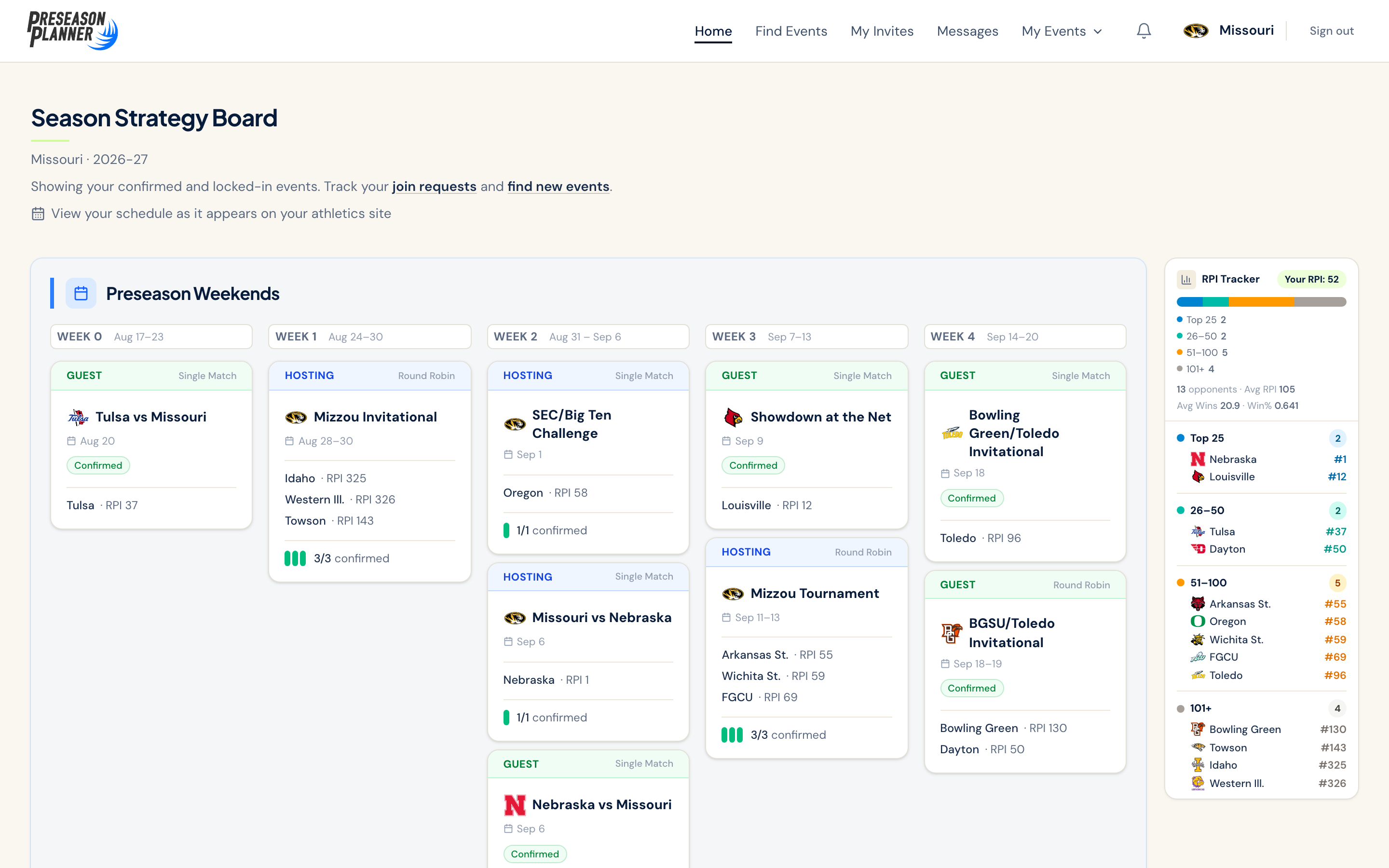Image resolution: width=1389 pixels, height=868 pixels.
Task: Sign out of the account
Action: click(x=1331, y=31)
